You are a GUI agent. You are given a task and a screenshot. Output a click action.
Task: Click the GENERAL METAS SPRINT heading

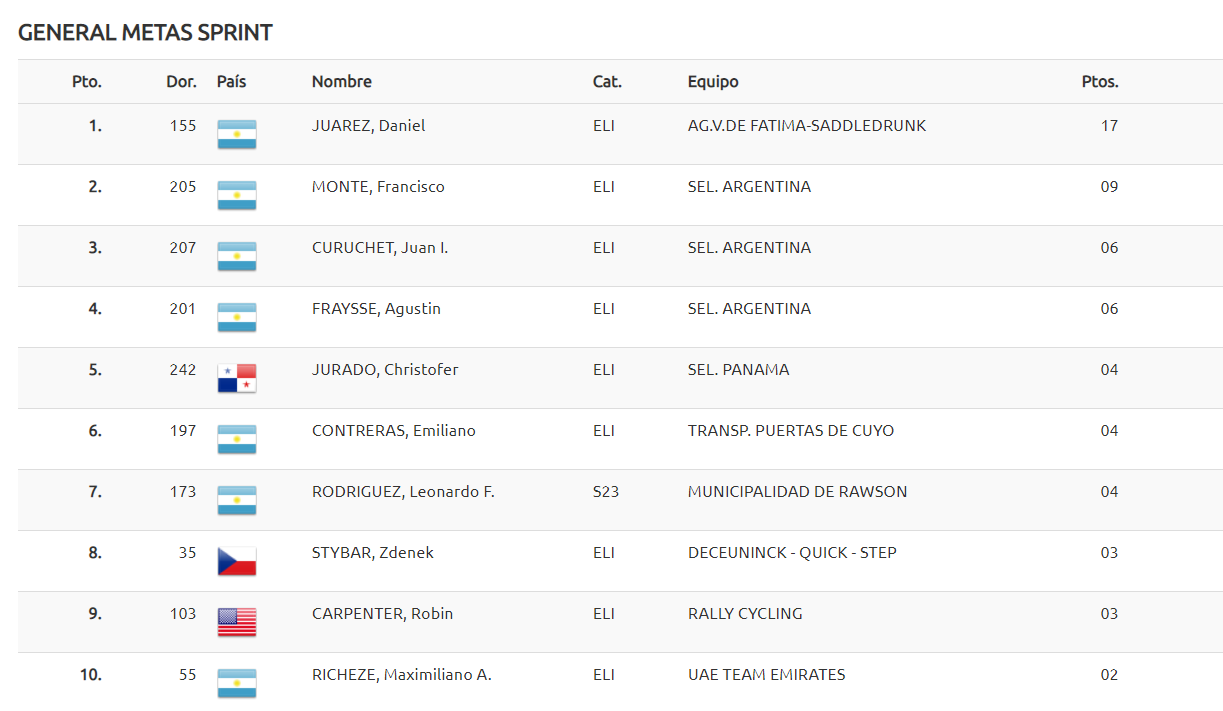(146, 33)
